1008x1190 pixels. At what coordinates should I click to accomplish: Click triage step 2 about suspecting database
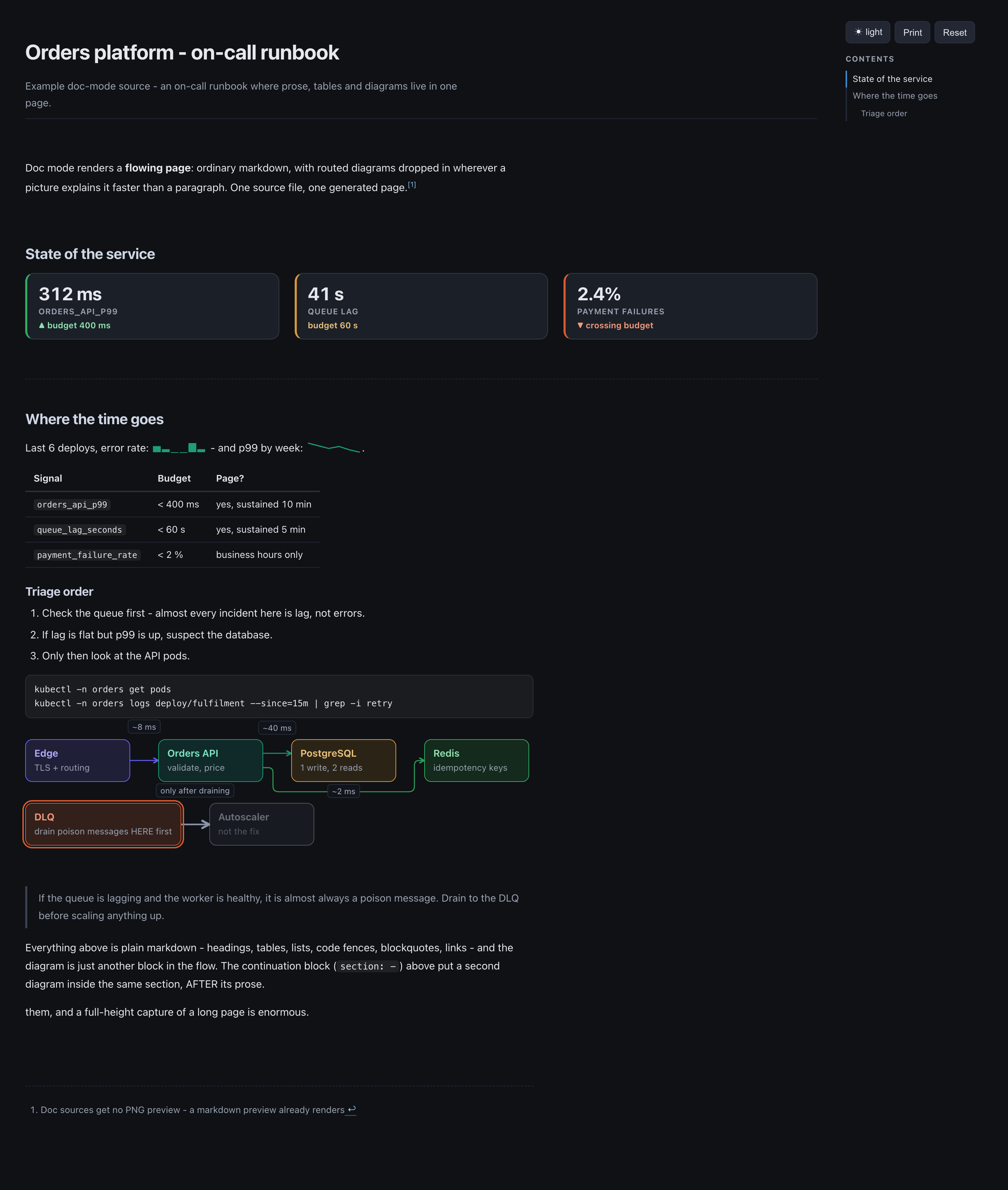click(x=157, y=635)
